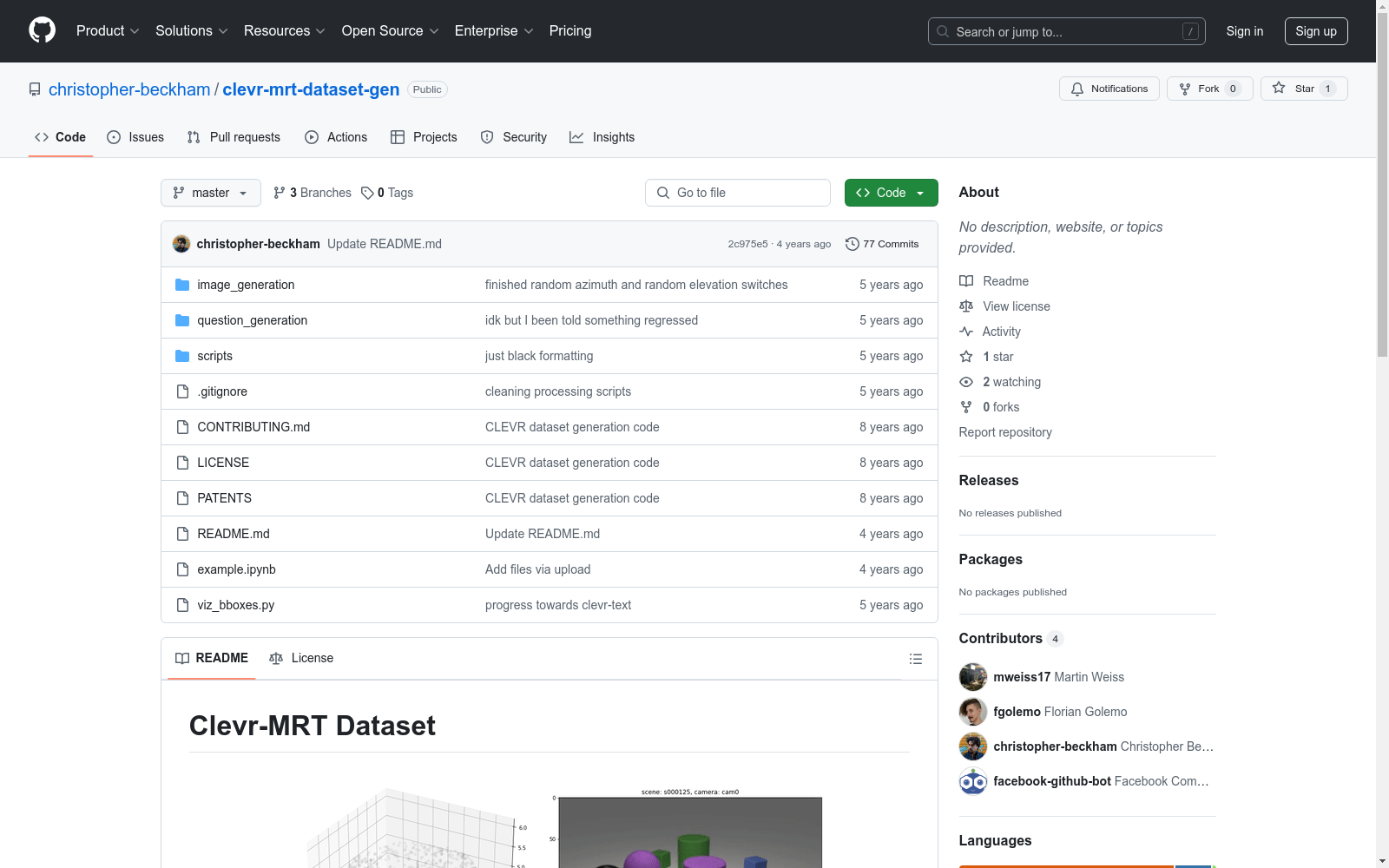The image size is (1389, 868).
Task: Click the viz_bboxes.py file icon
Action: 182,605
